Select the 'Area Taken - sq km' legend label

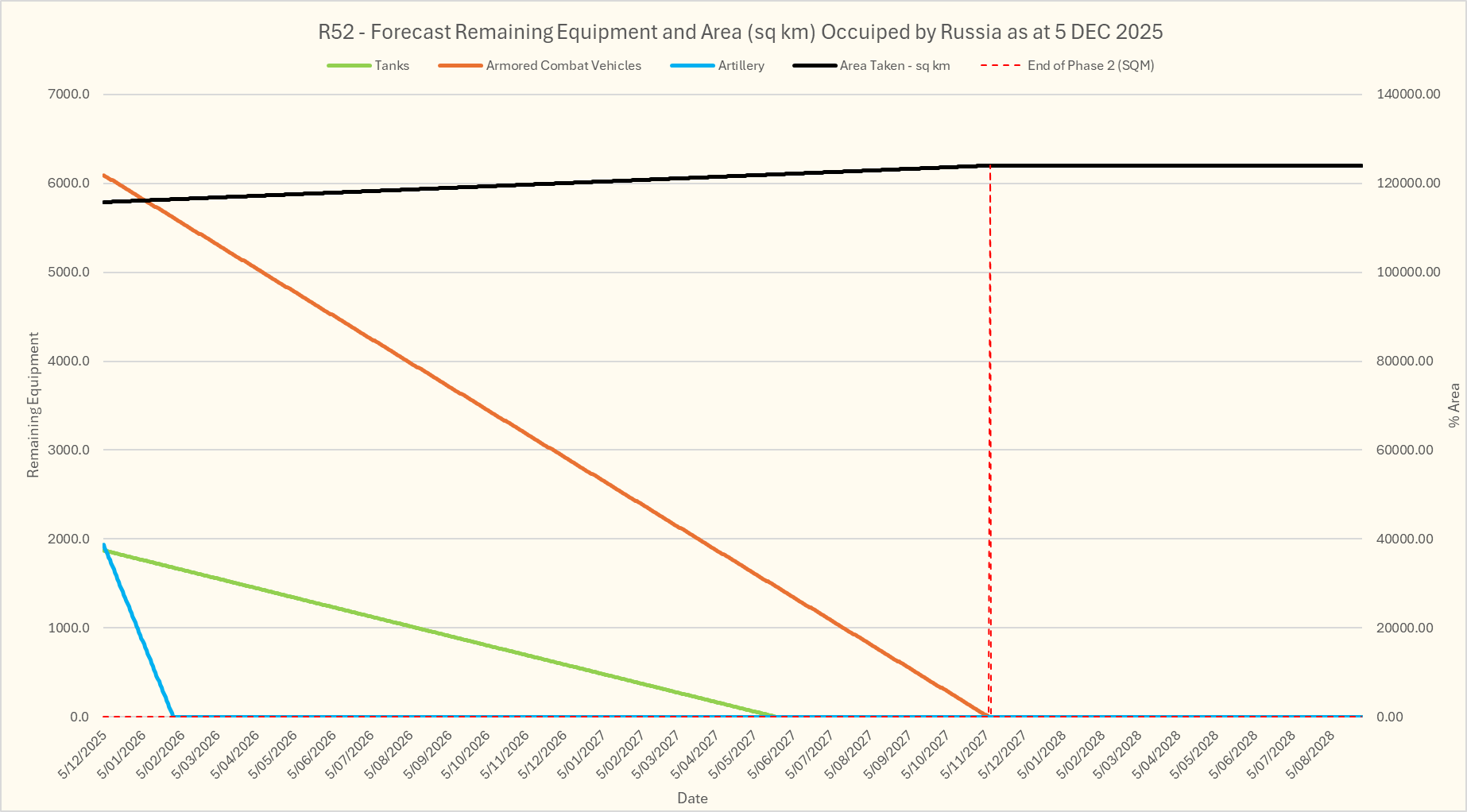click(x=895, y=66)
